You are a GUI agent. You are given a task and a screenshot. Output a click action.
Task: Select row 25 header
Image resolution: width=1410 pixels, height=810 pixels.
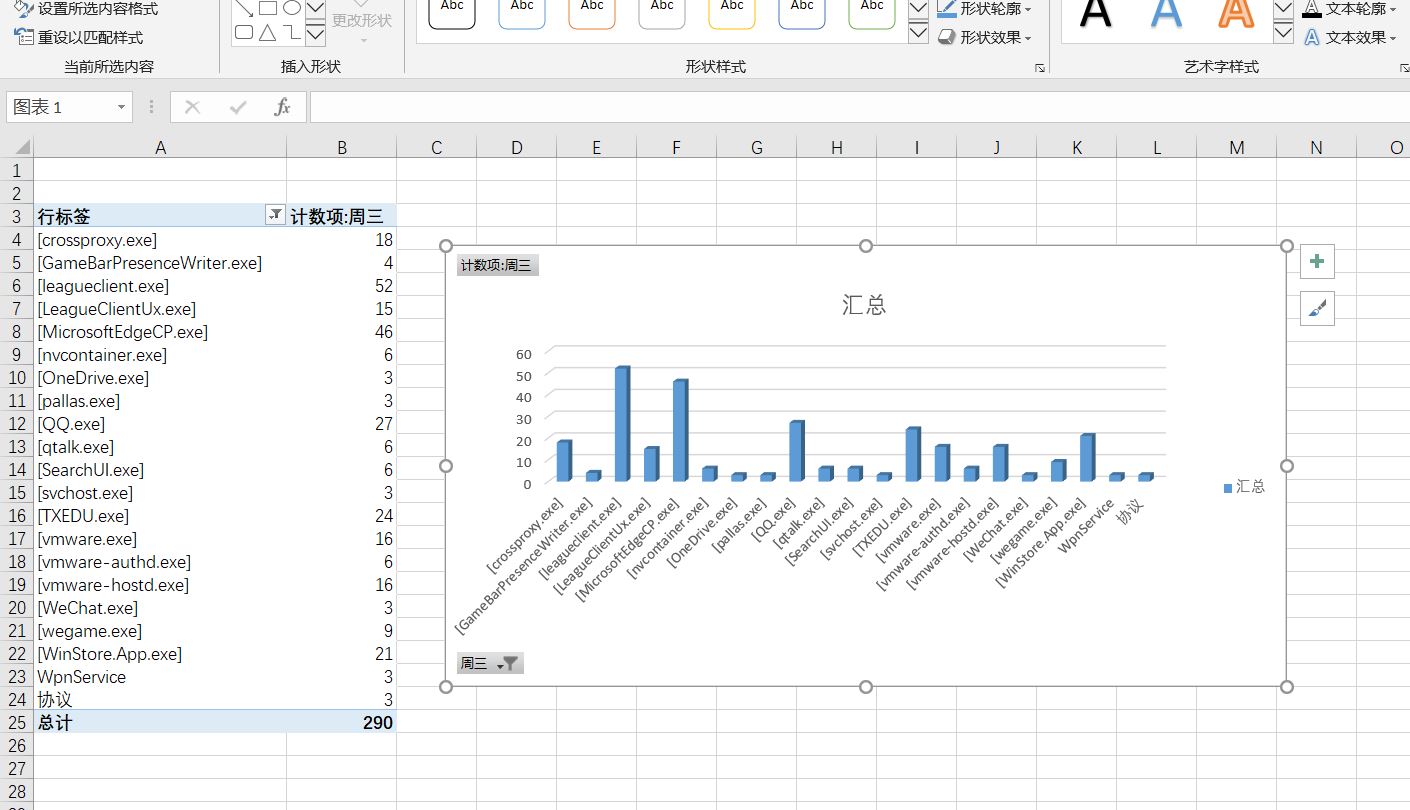point(17,722)
